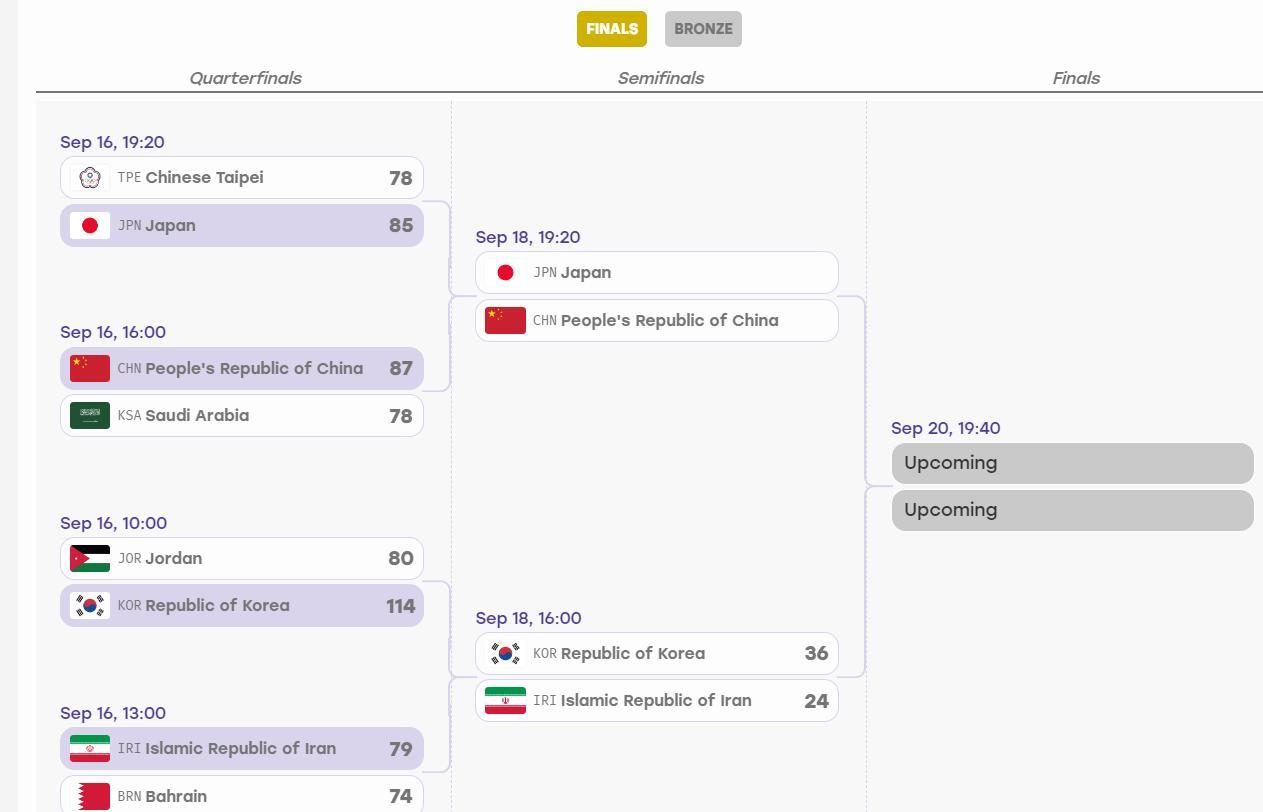The image size is (1263, 812).
Task: Click the Bahrain flag icon
Action: (90, 796)
